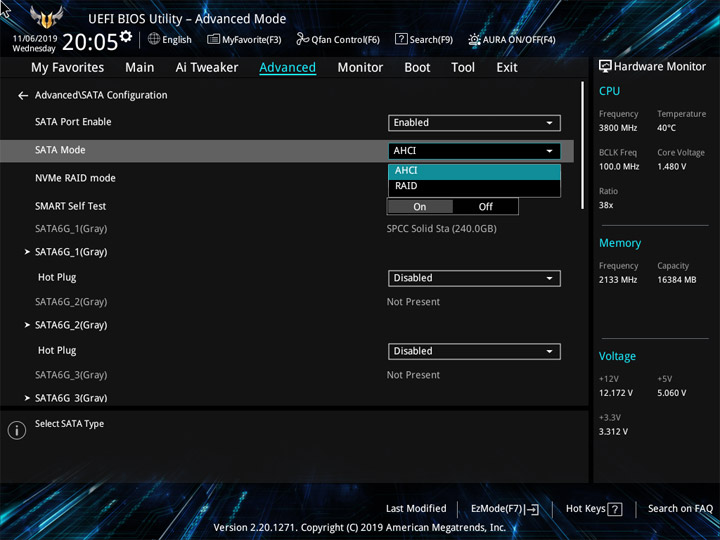
Task: Open the Tool tab
Action: pos(463,68)
